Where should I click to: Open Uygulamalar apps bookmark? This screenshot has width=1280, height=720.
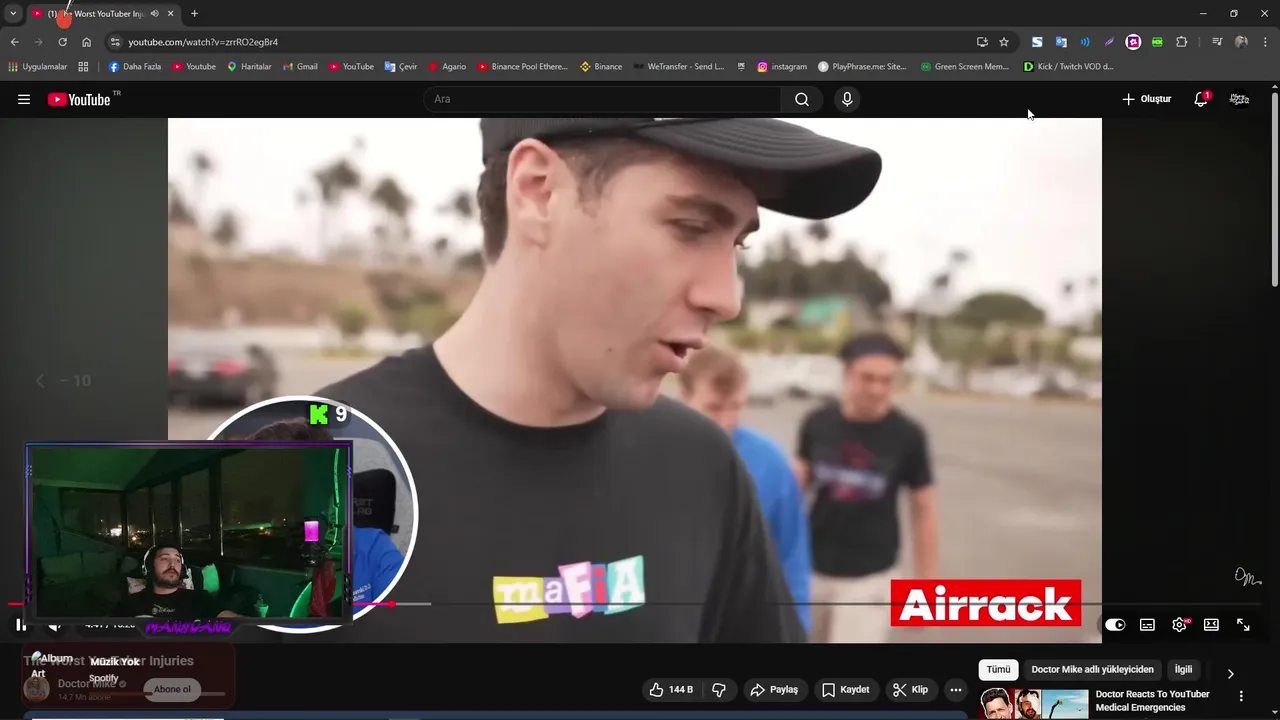click(x=38, y=67)
